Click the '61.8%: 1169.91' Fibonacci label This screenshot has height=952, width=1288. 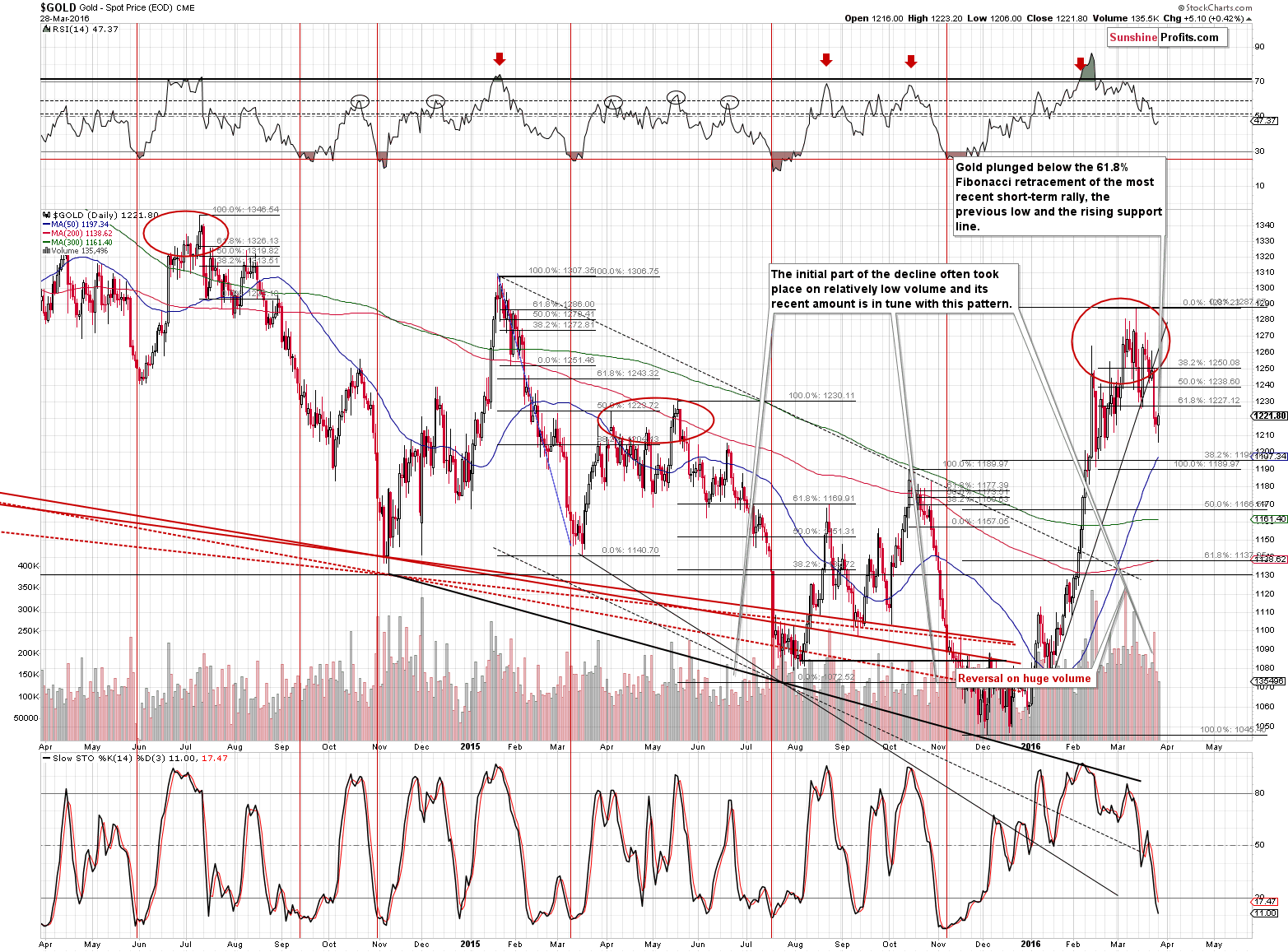pyautogui.click(x=823, y=499)
